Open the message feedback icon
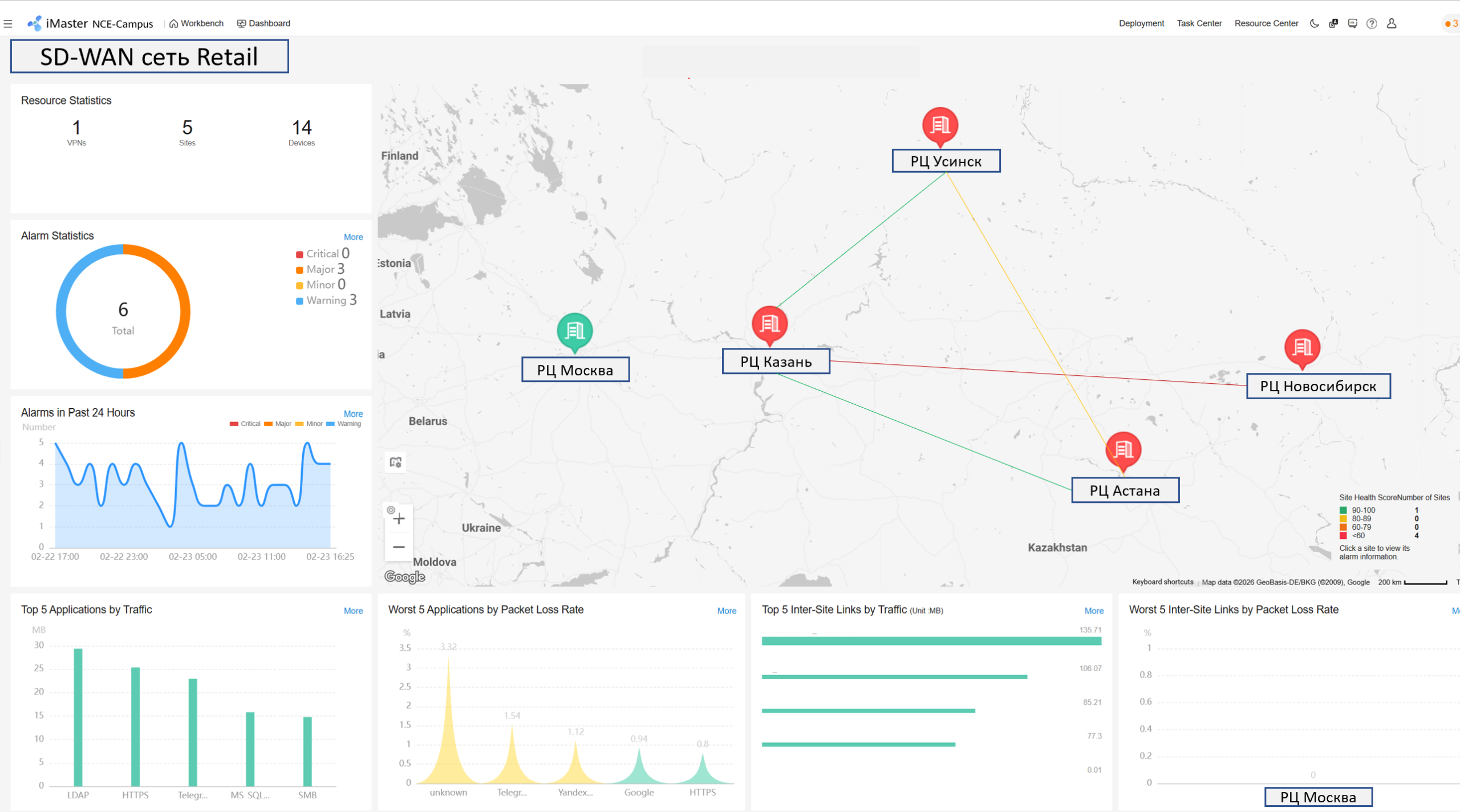 click(1352, 23)
